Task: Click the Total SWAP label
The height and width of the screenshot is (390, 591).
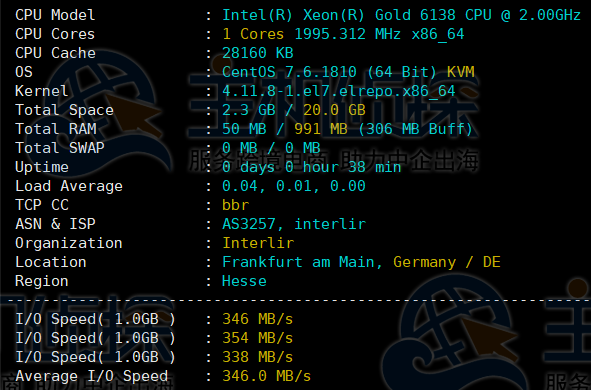Action: (60, 148)
